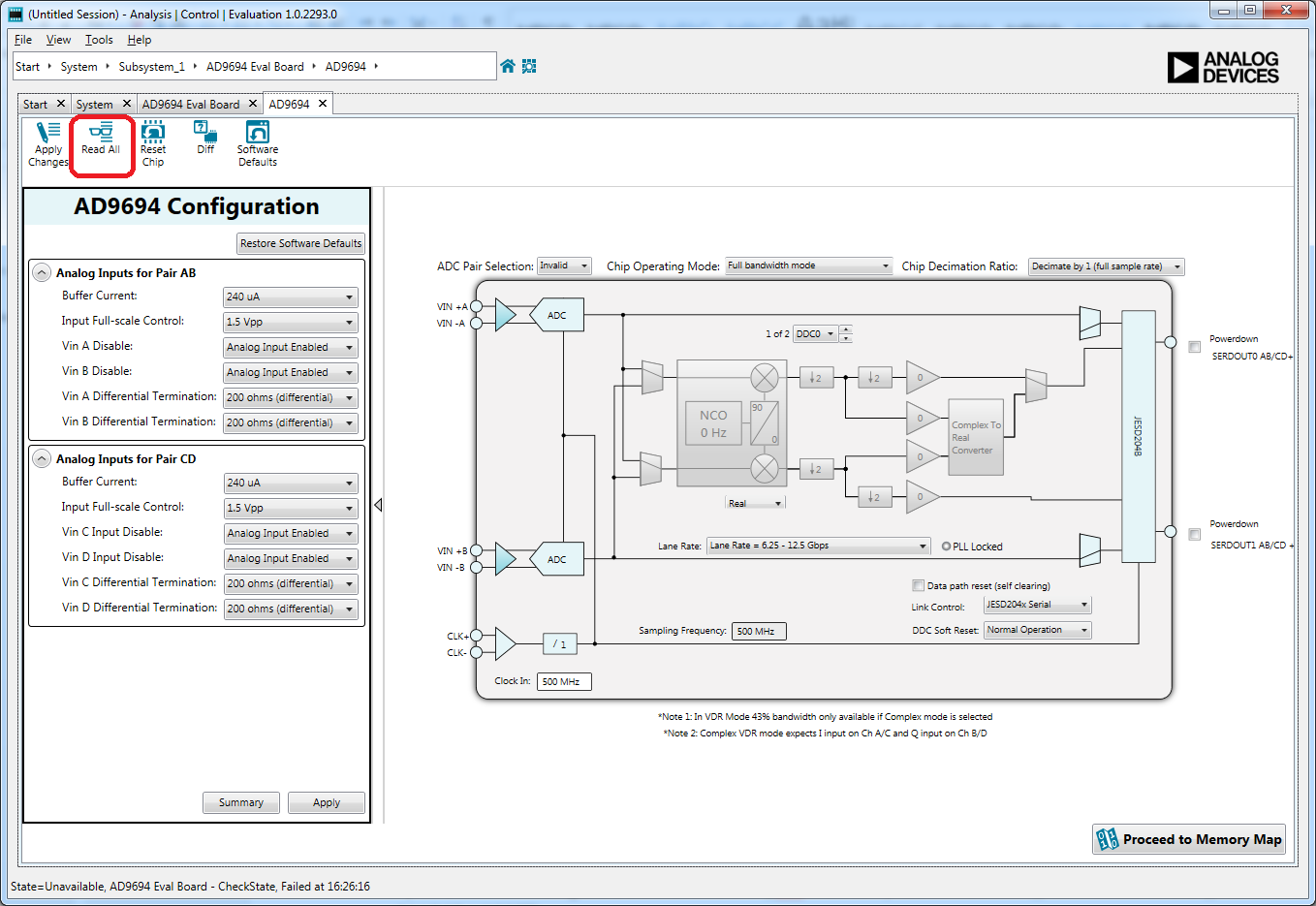Switch to the System tab
This screenshot has height=906, width=1316.
(95, 105)
